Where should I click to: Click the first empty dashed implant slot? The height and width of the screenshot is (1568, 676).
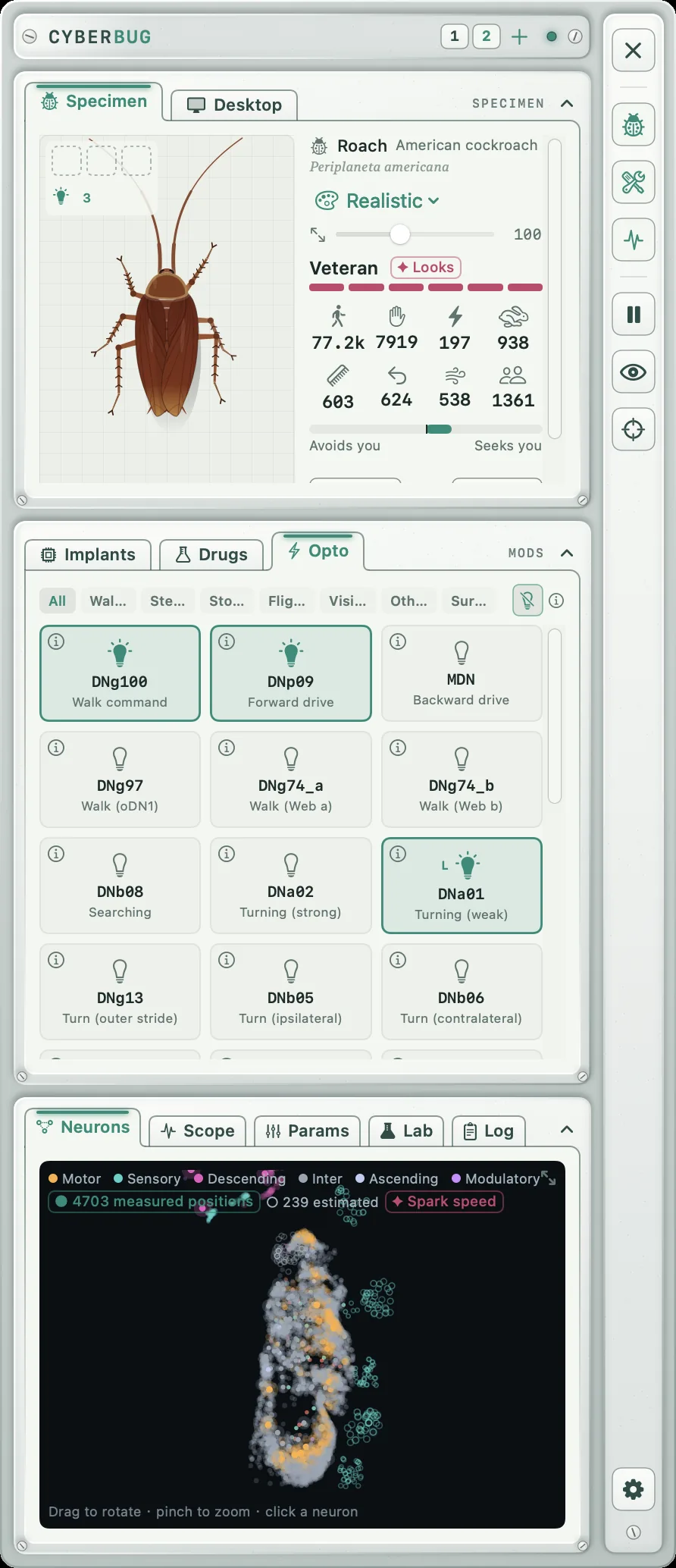[67, 161]
